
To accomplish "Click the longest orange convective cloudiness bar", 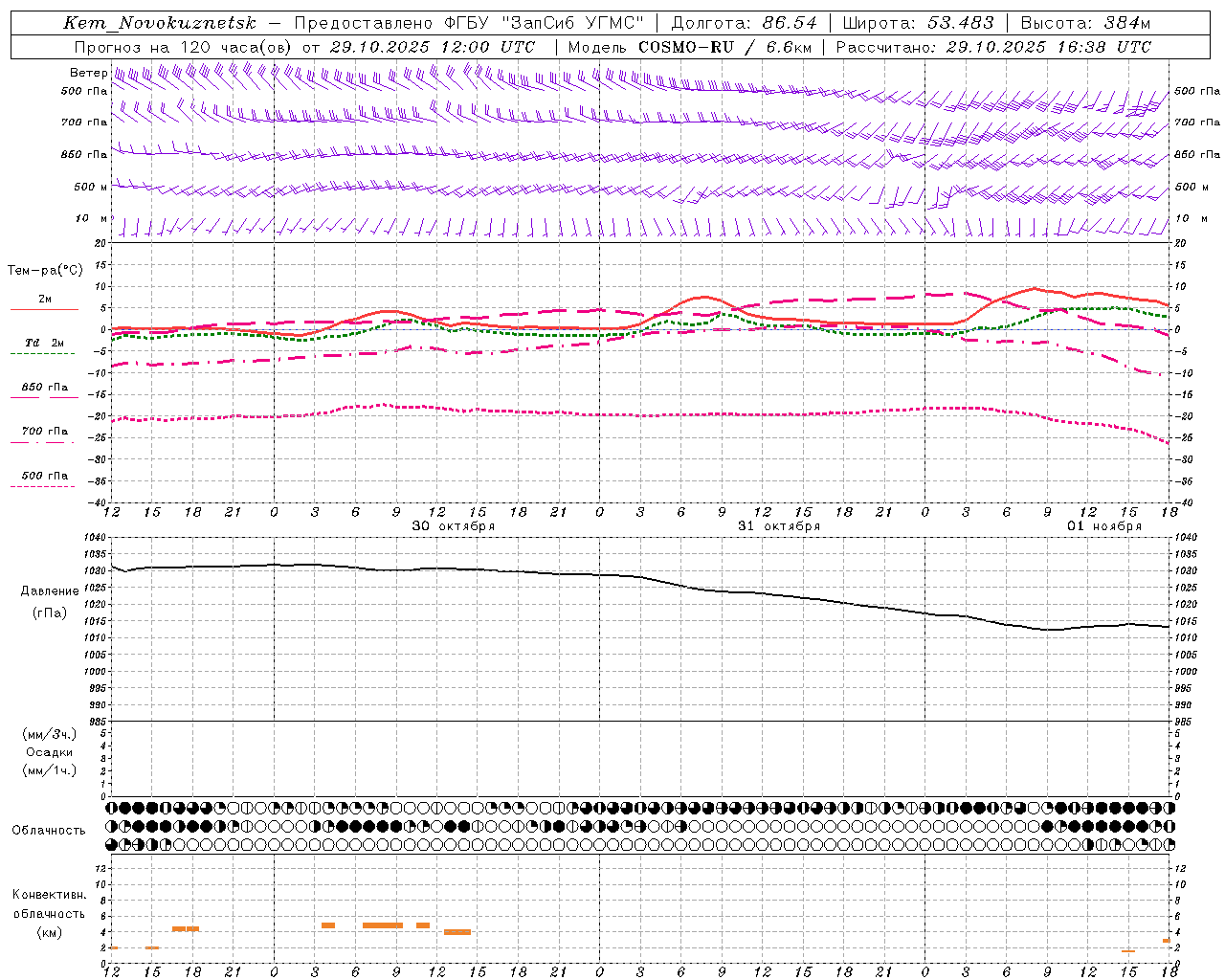I will click(383, 925).
